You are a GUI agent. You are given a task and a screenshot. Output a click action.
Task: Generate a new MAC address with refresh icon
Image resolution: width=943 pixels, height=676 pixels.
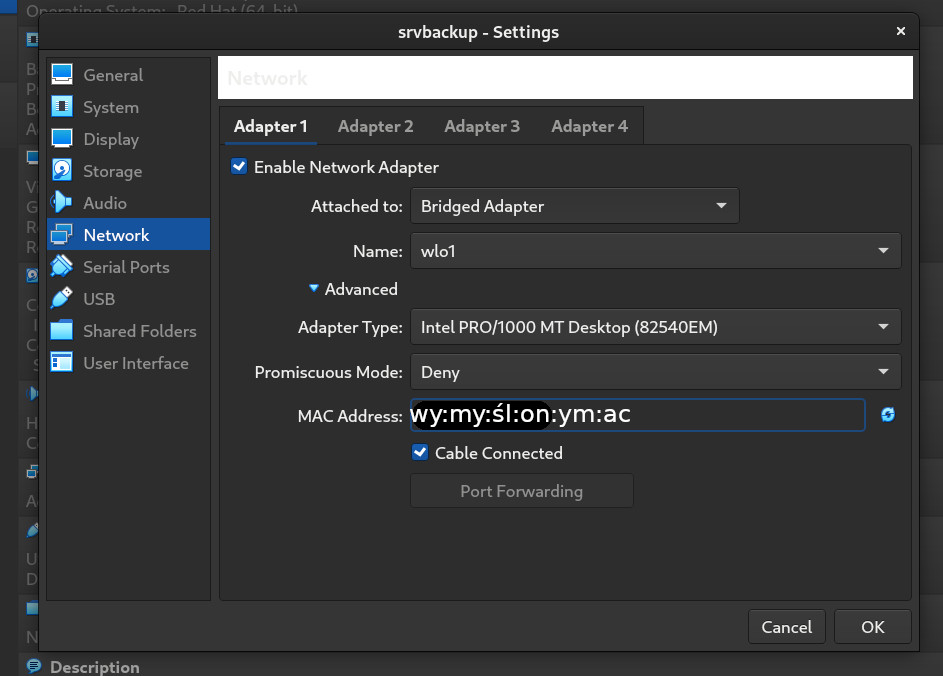point(887,415)
